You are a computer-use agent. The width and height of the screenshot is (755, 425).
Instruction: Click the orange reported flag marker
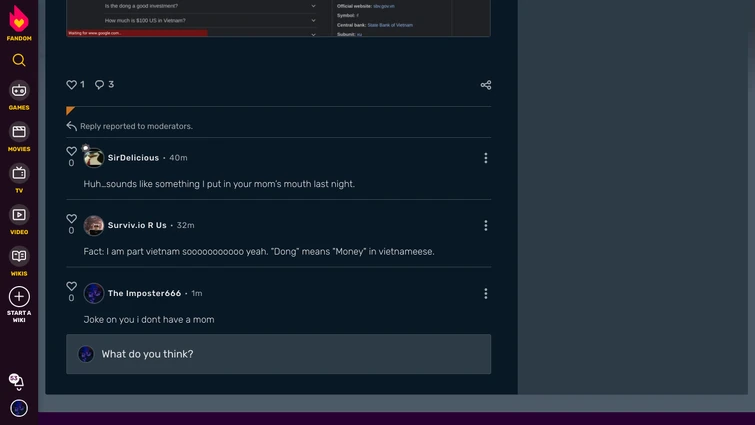(70, 111)
